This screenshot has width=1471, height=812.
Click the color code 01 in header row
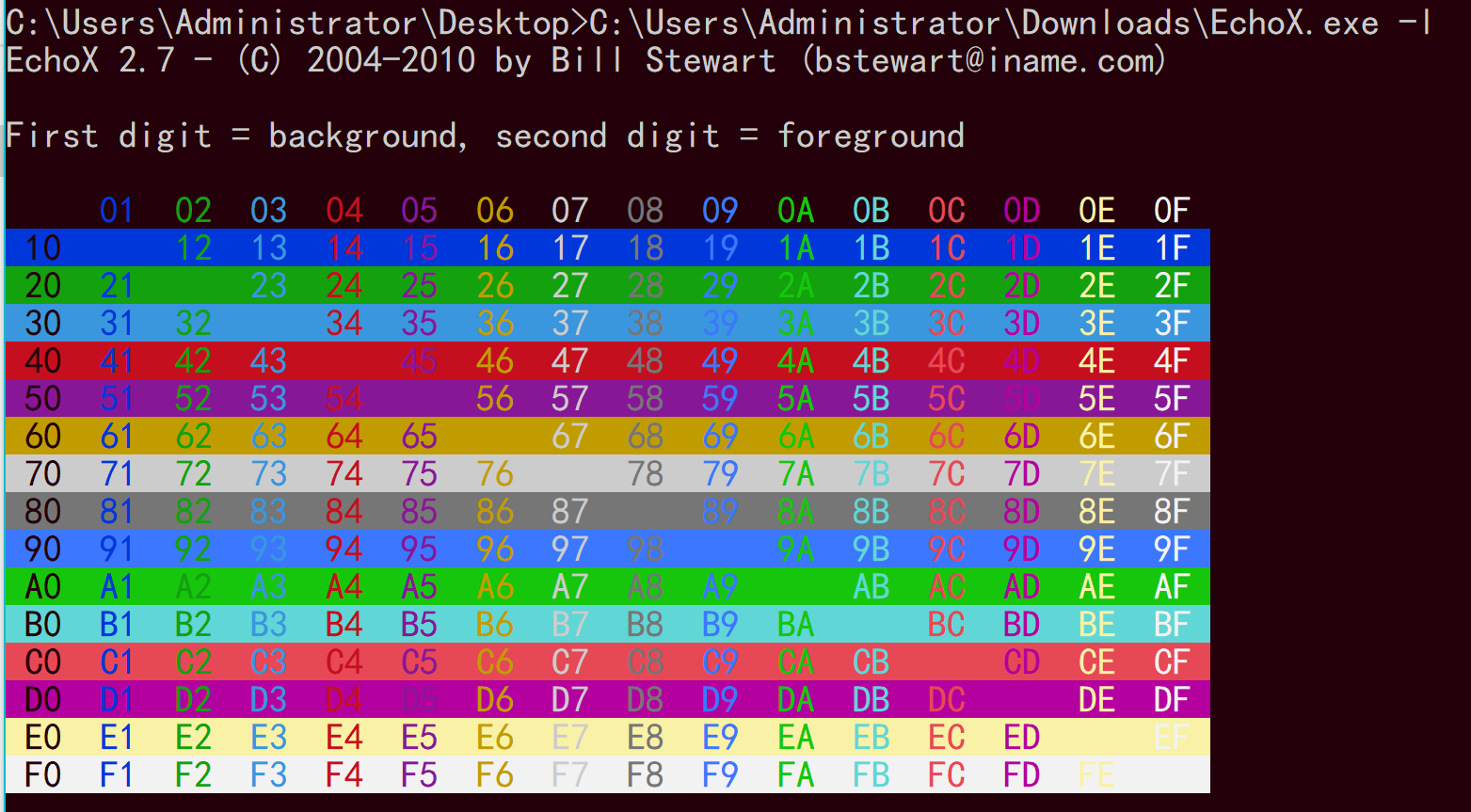click(118, 210)
